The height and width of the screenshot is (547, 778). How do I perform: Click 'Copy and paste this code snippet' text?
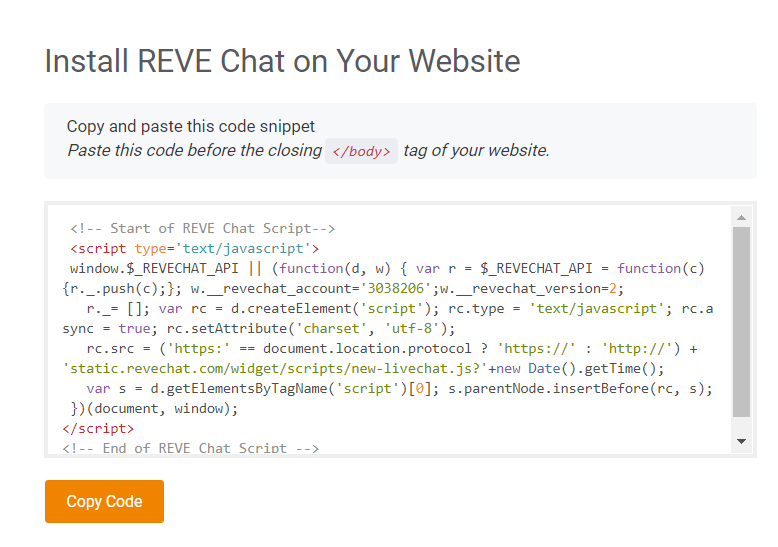pyautogui.click(x=191, y=126)
